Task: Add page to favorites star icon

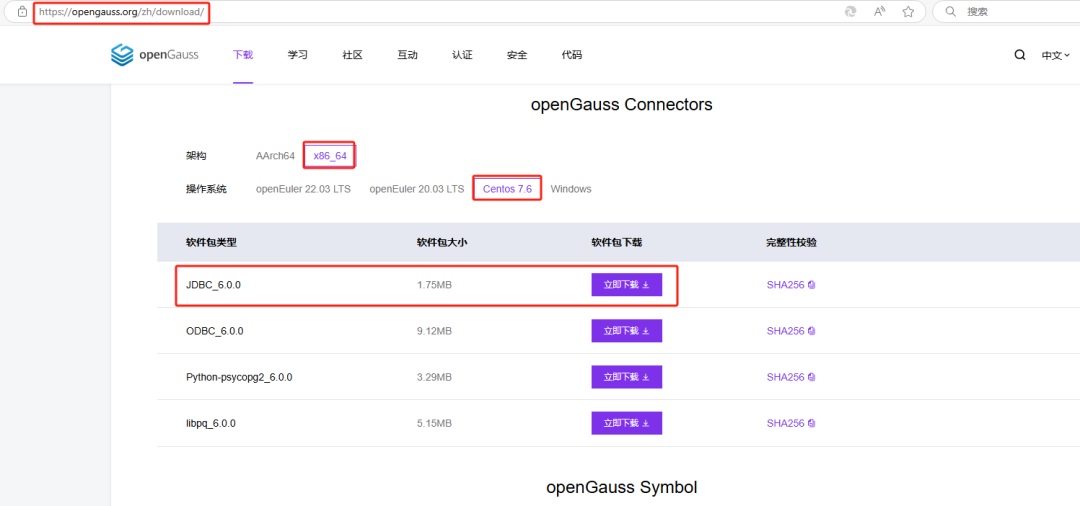Action: 908,12
